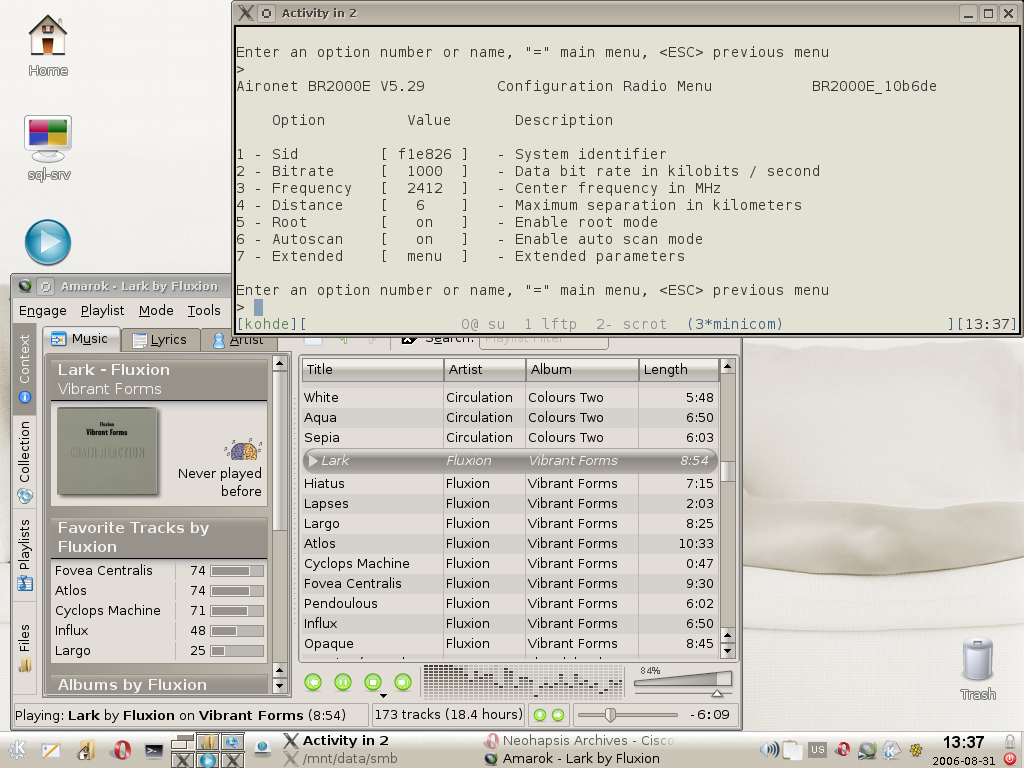This screenshot has height=768, width=1024.
Task: Select the Pendoulous track in playlist
Action: tap(509, 603)
